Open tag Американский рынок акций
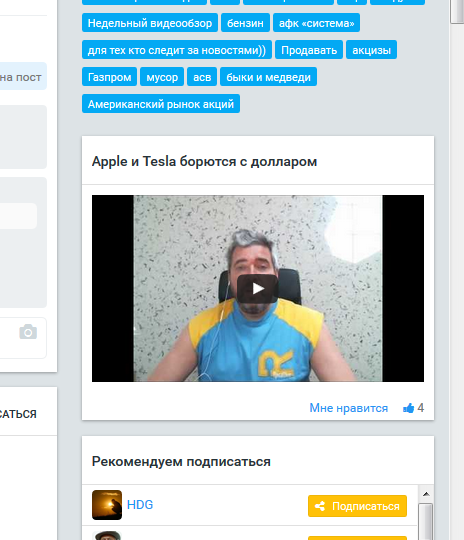 click(x=161, y=104)
